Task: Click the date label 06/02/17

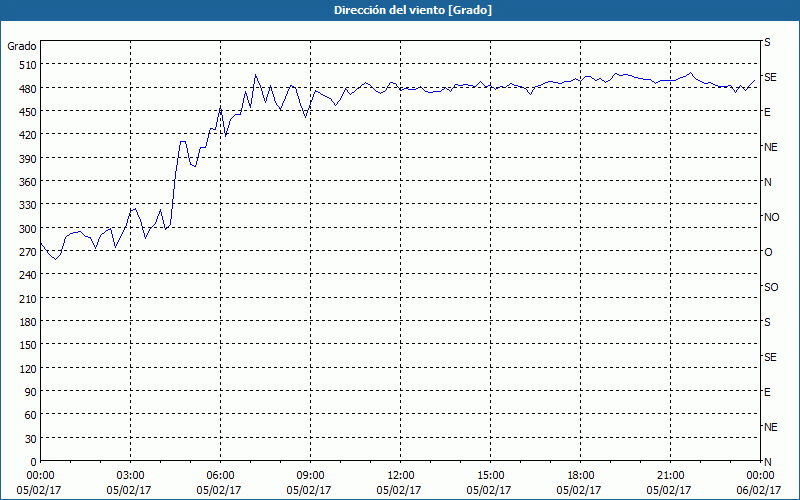Action: 759,490
